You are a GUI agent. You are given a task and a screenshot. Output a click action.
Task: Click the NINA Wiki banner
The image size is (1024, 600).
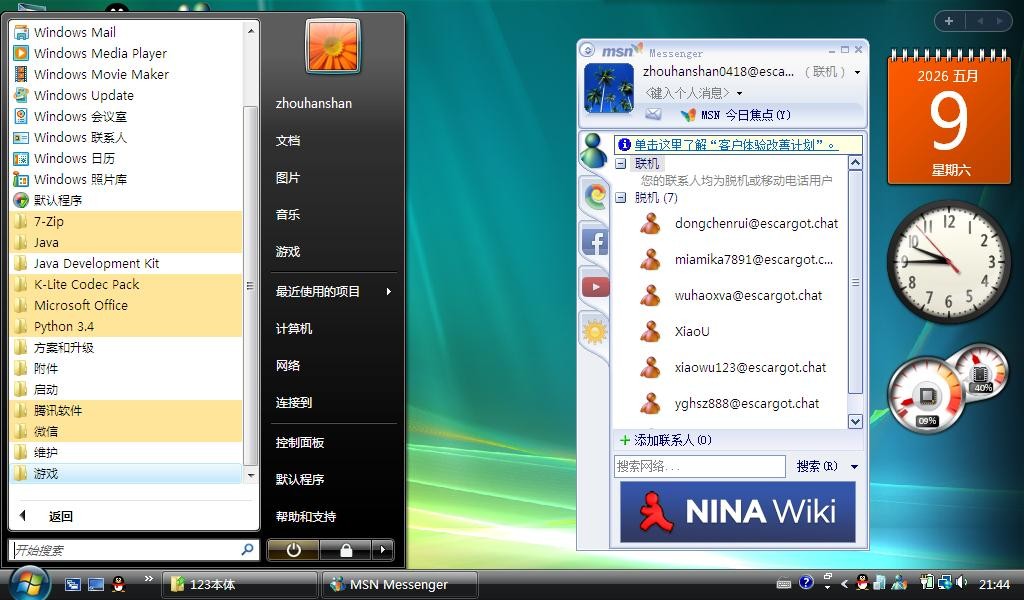[x=737, y=512]
